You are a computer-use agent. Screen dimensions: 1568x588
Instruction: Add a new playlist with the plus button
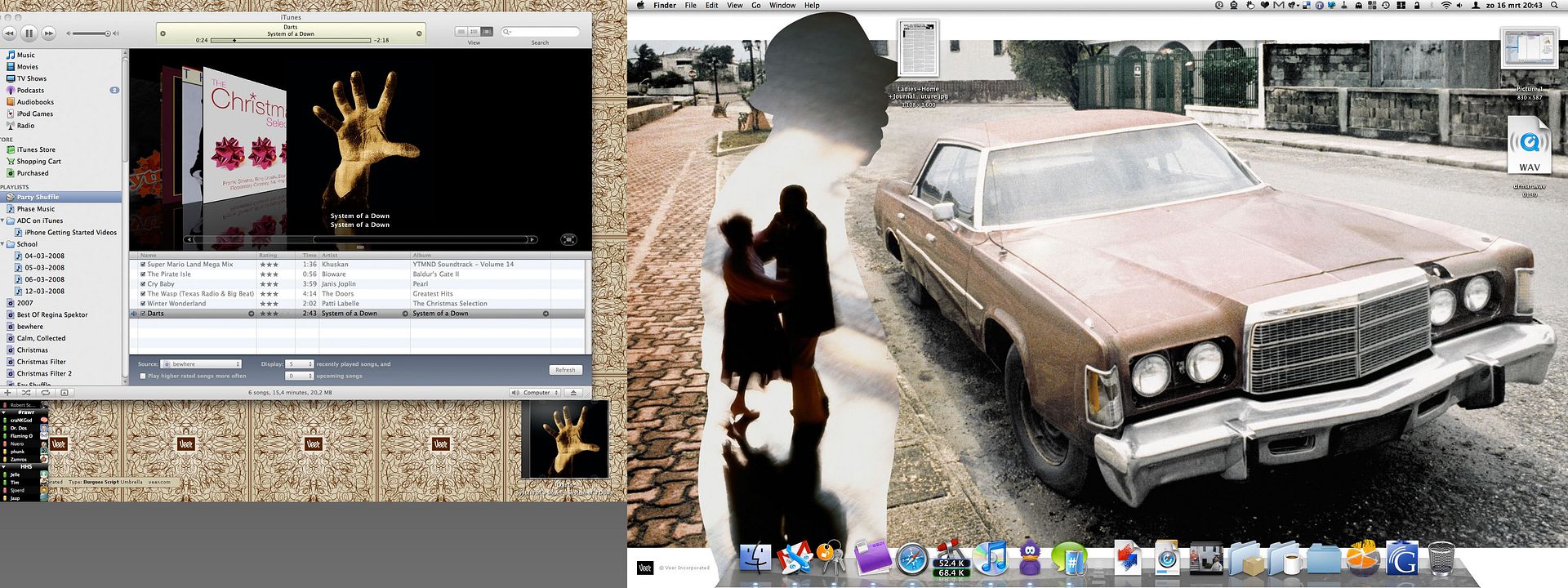pos(7,393)
